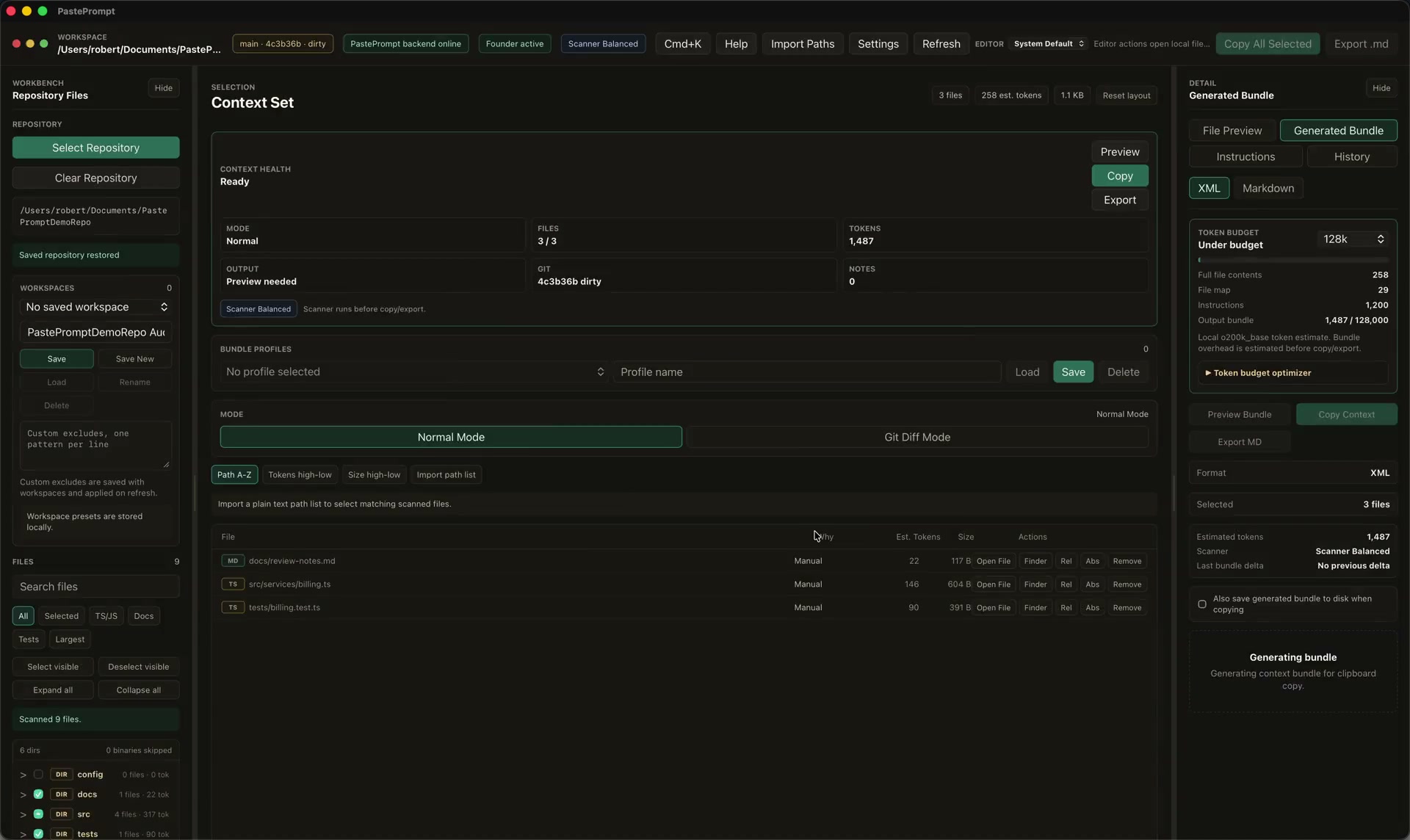
Task: Sort files by Size high-low
Action: click(374, 475)
